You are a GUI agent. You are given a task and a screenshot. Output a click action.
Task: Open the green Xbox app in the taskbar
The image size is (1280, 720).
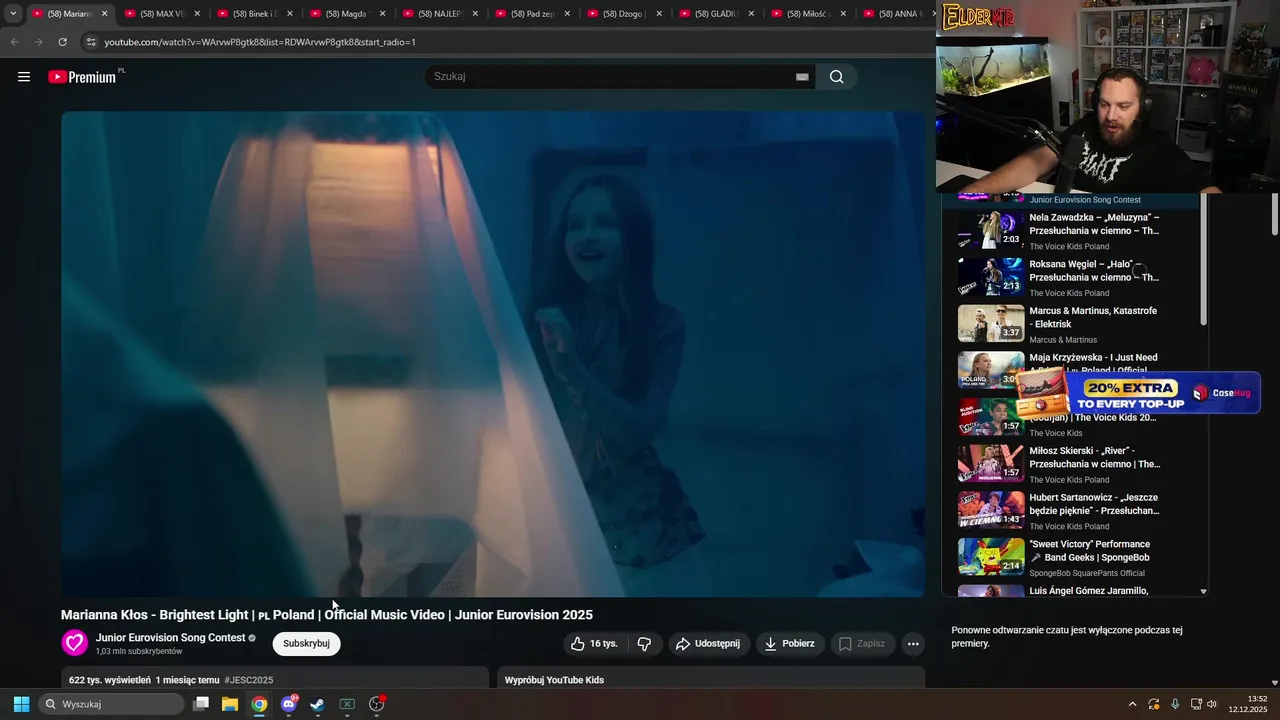347,704
